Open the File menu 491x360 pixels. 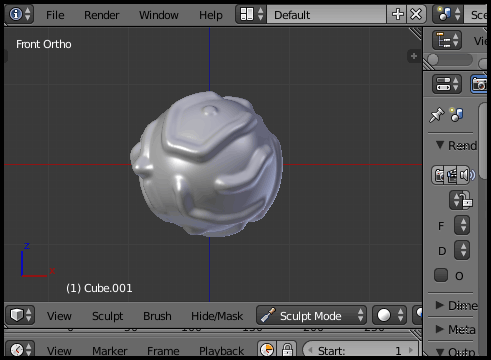pos(55,15)
